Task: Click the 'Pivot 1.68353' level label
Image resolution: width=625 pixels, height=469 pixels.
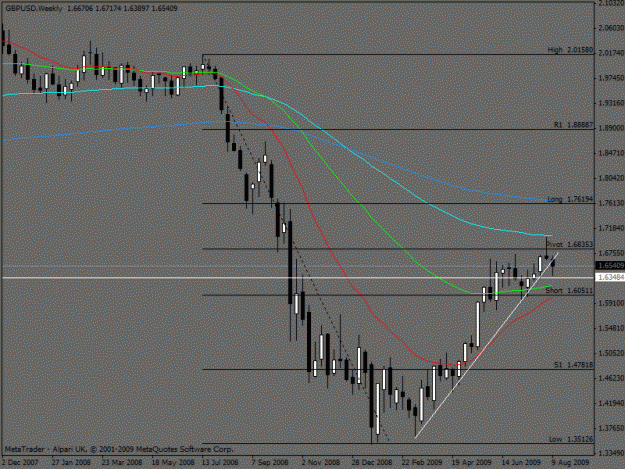Action: pos(569,244)
